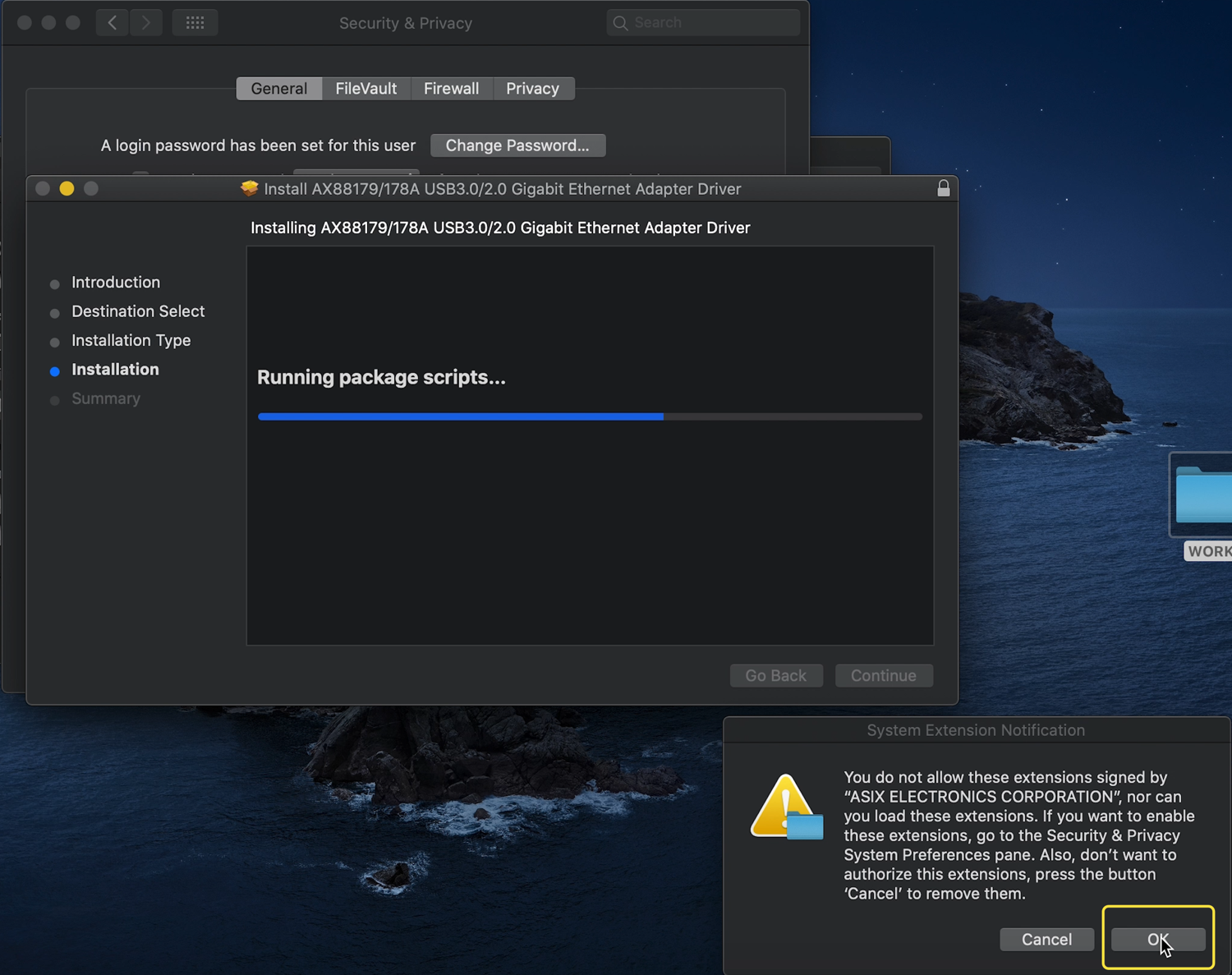This screenshot has height=975, width=1232.
Task: Click the installation progress bar
Action: tap(590, 416)
